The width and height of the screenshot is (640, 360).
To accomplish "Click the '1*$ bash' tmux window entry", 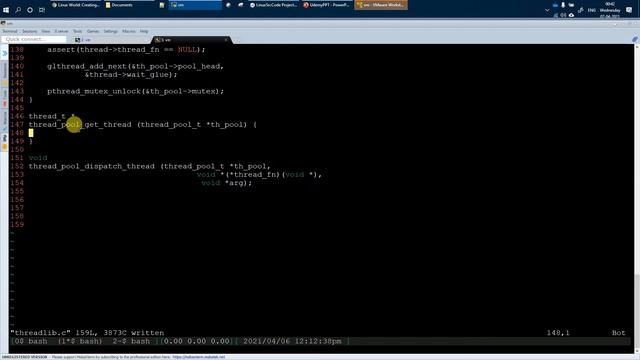I will (x=80, y=341).
